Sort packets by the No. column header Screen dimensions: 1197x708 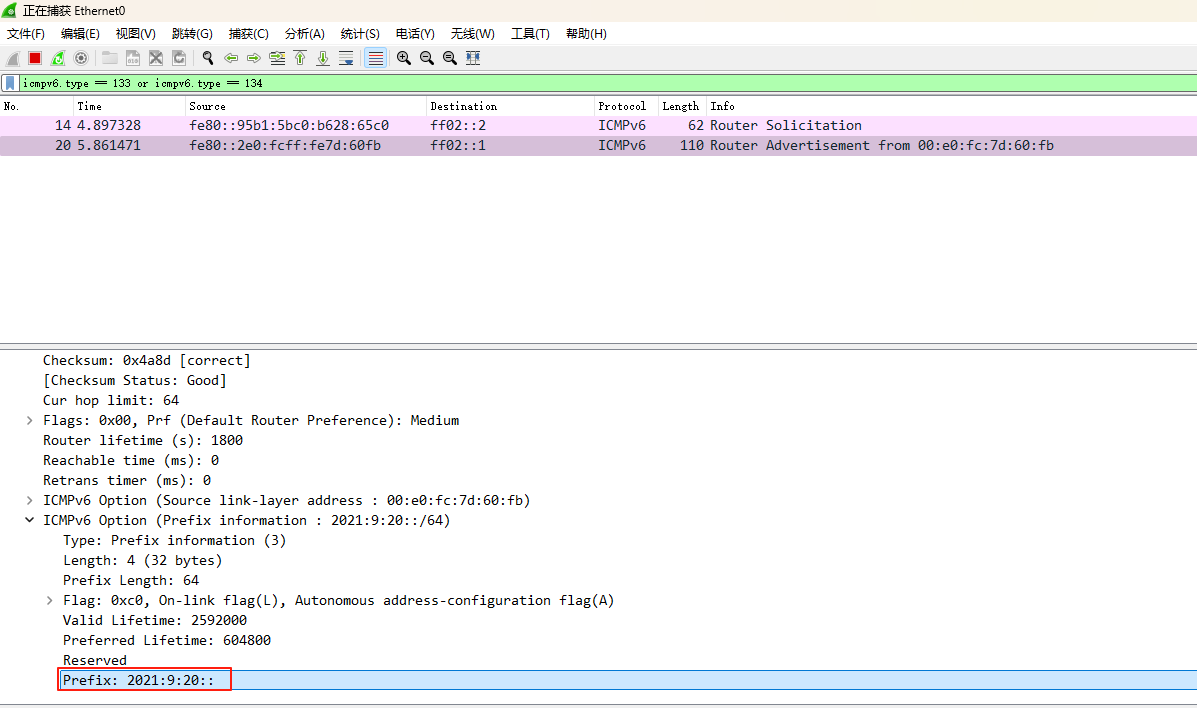[x=37, y=106]
